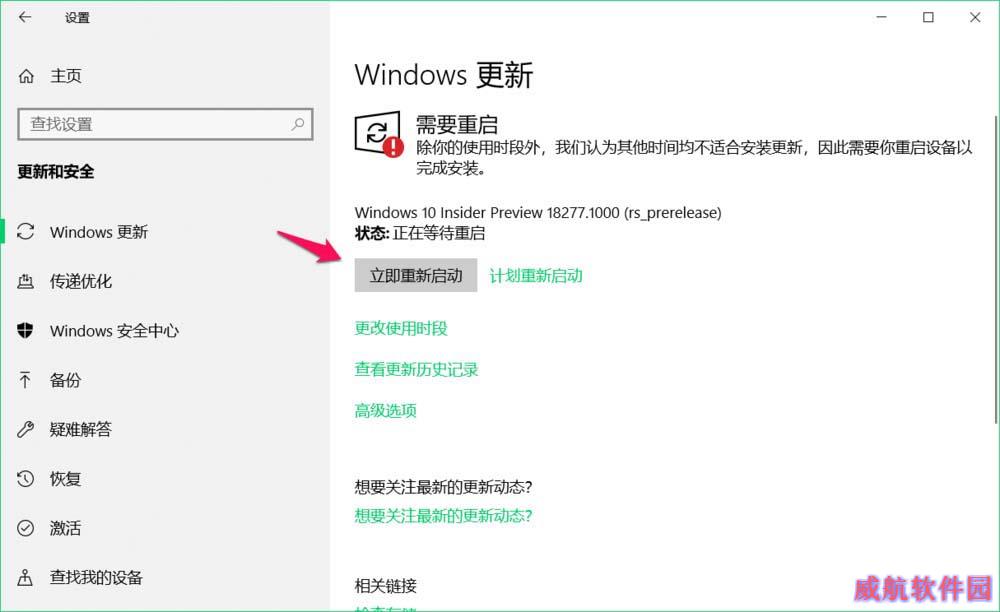Image resolution: width=1000 pixels, height=612 pixels.
Task: Click the vertical scrollbar on the right
Action: click(x=996, y=269)
